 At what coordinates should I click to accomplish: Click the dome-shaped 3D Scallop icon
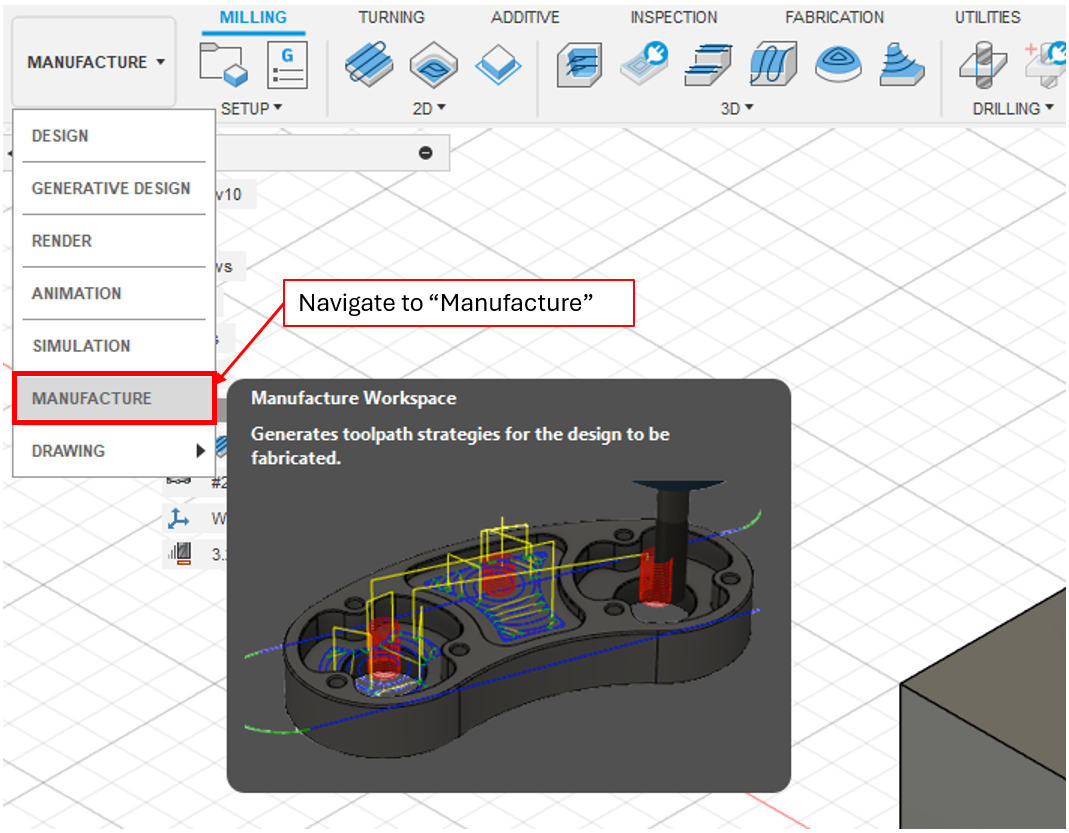[838, 64]
